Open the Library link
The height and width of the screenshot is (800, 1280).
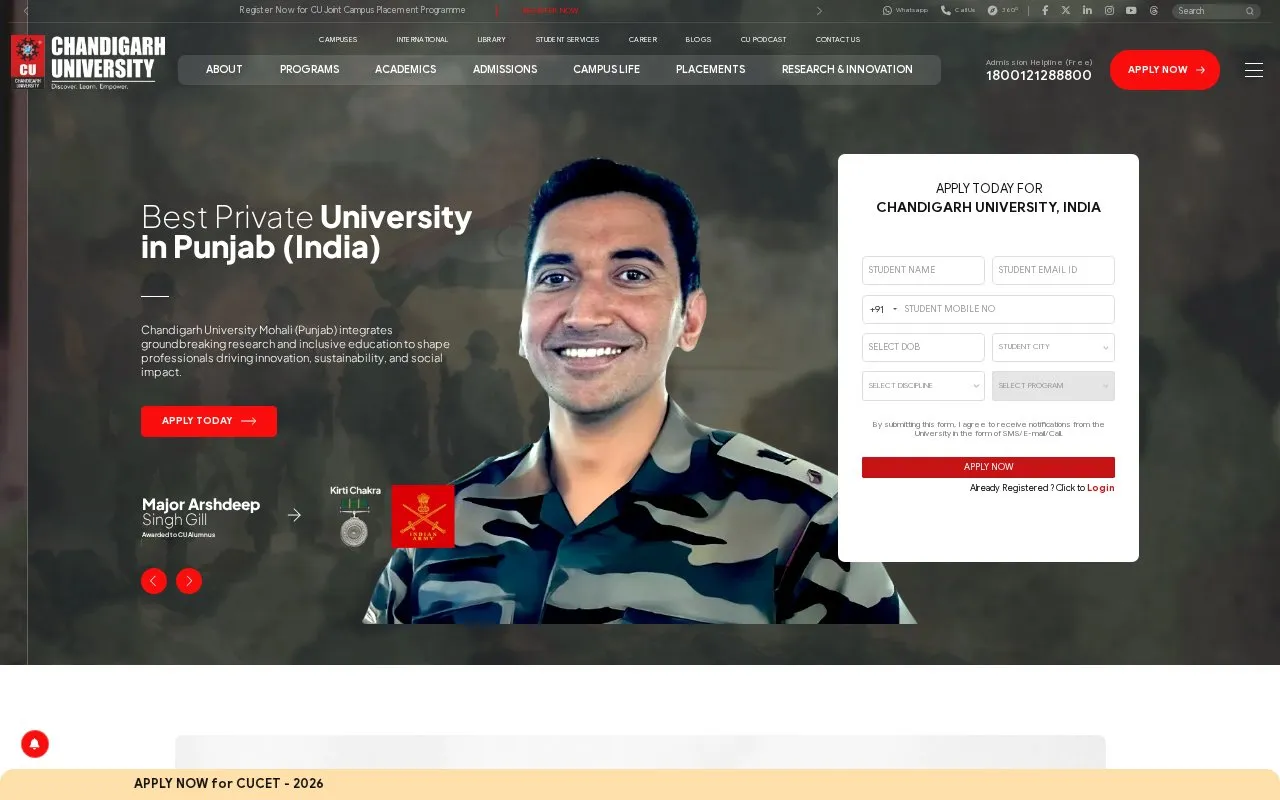coord(491,39)
